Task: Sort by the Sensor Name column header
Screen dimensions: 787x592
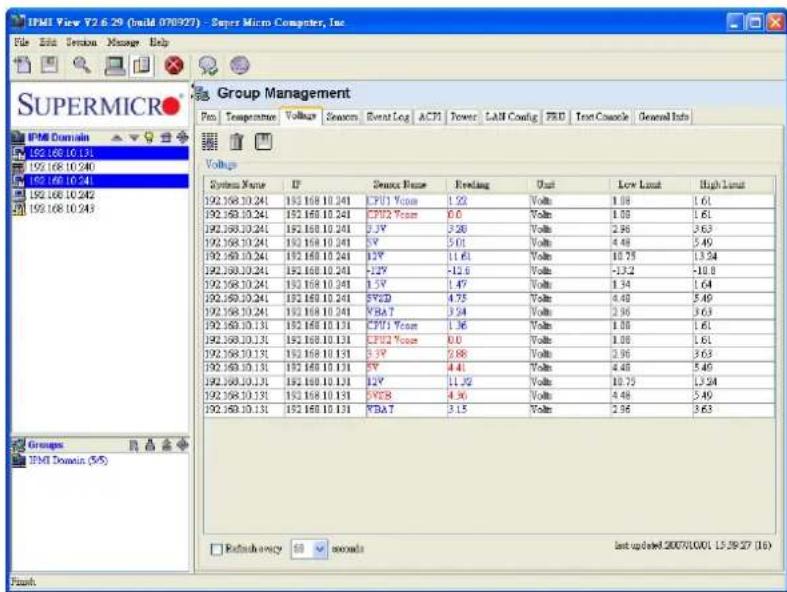Action: click(x=406, y=185)
